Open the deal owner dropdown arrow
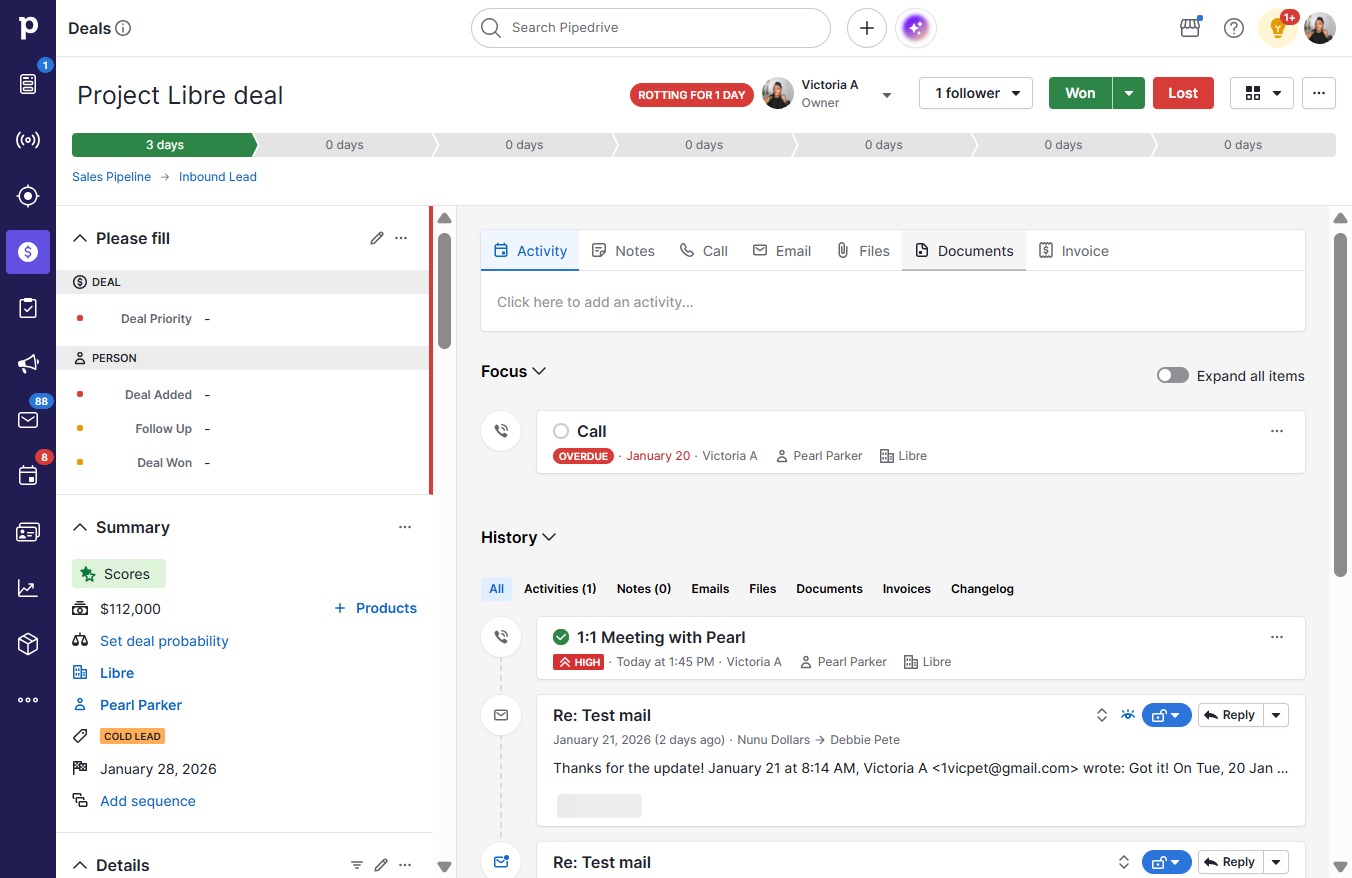Screen dimensions: 1352x878 [886, 95]
